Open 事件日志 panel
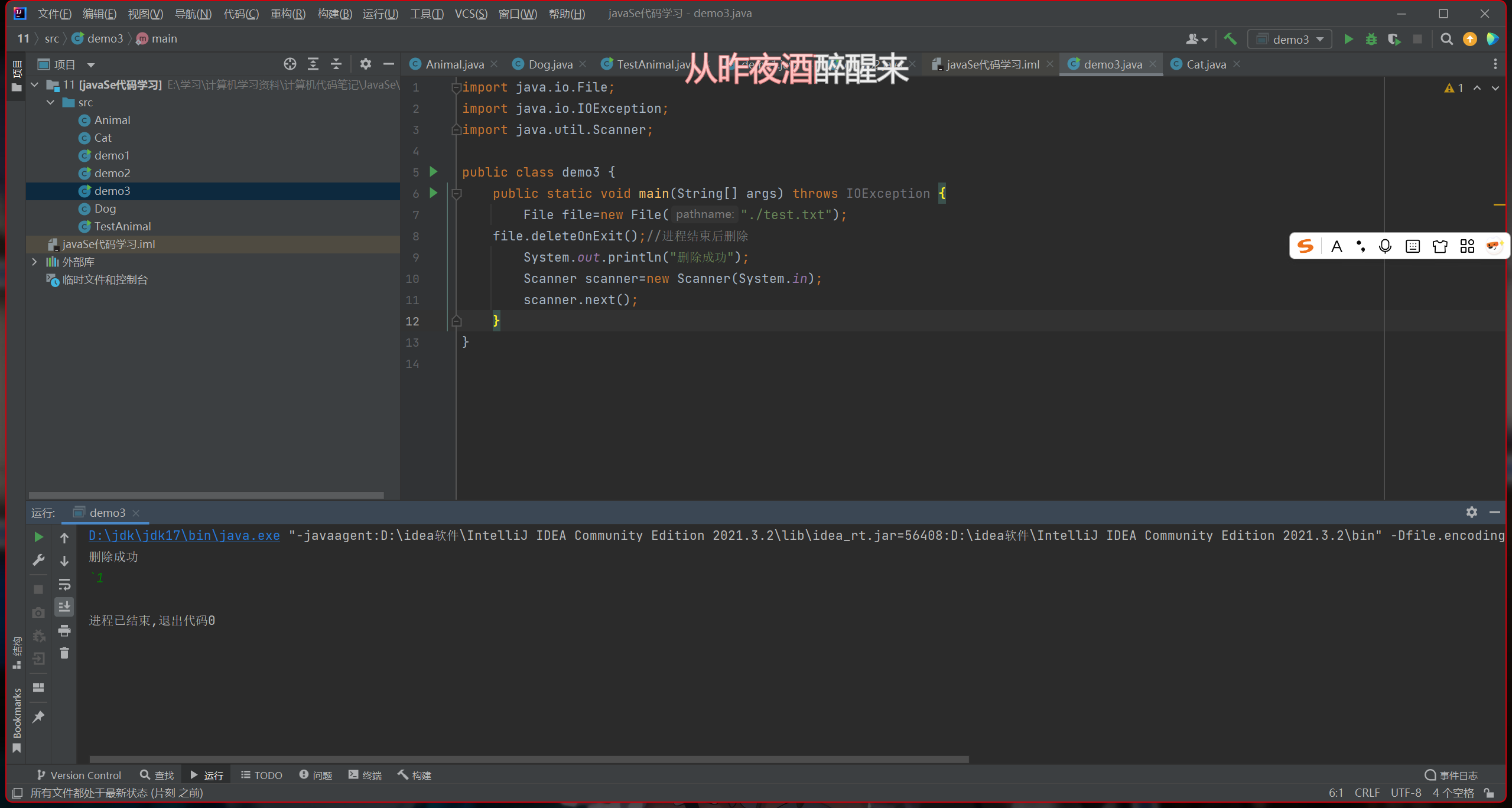This screenshot has height=808, width=1512. click(x=1452, y=776)
